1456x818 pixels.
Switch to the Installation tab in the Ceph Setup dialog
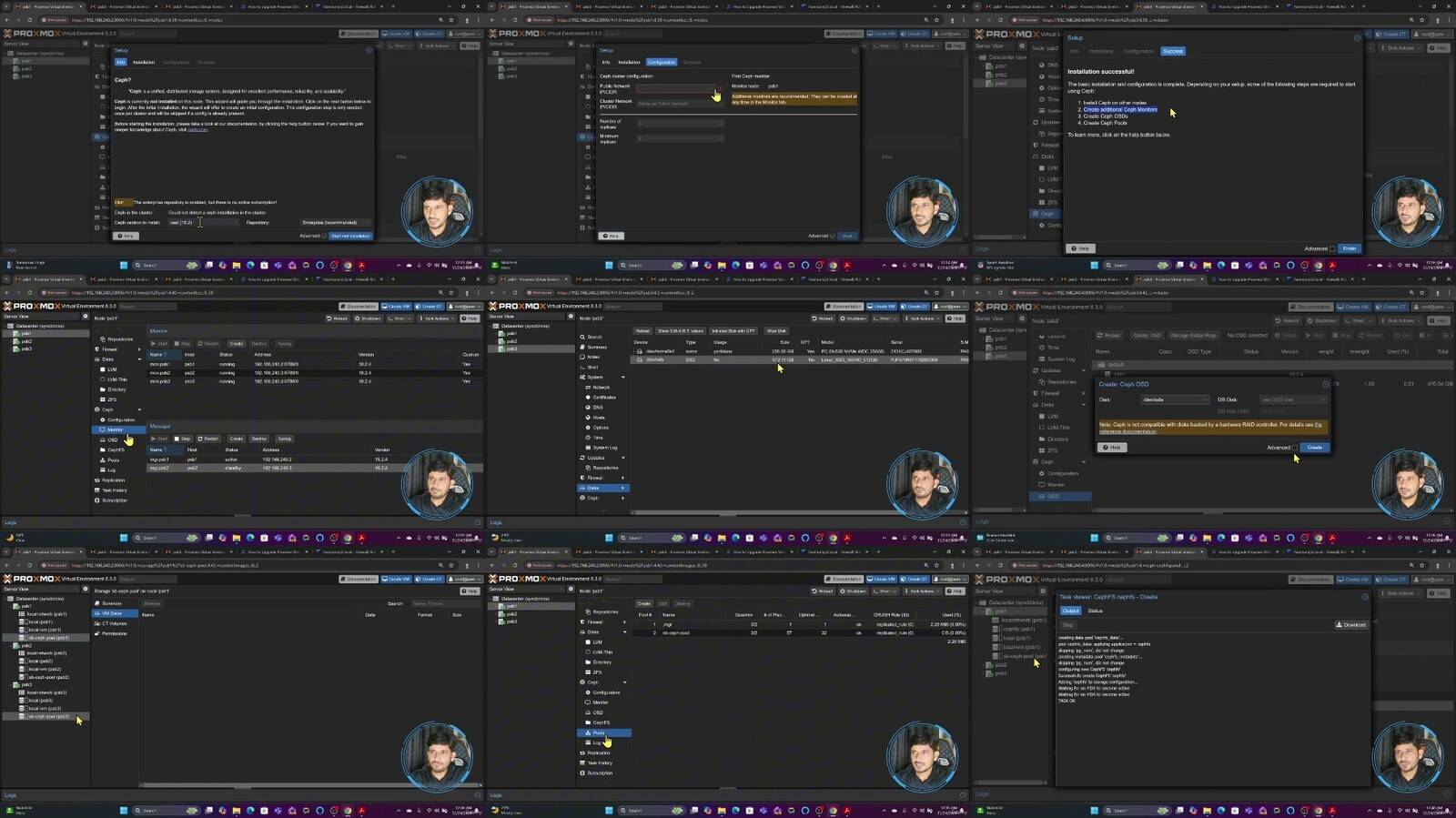144,62
